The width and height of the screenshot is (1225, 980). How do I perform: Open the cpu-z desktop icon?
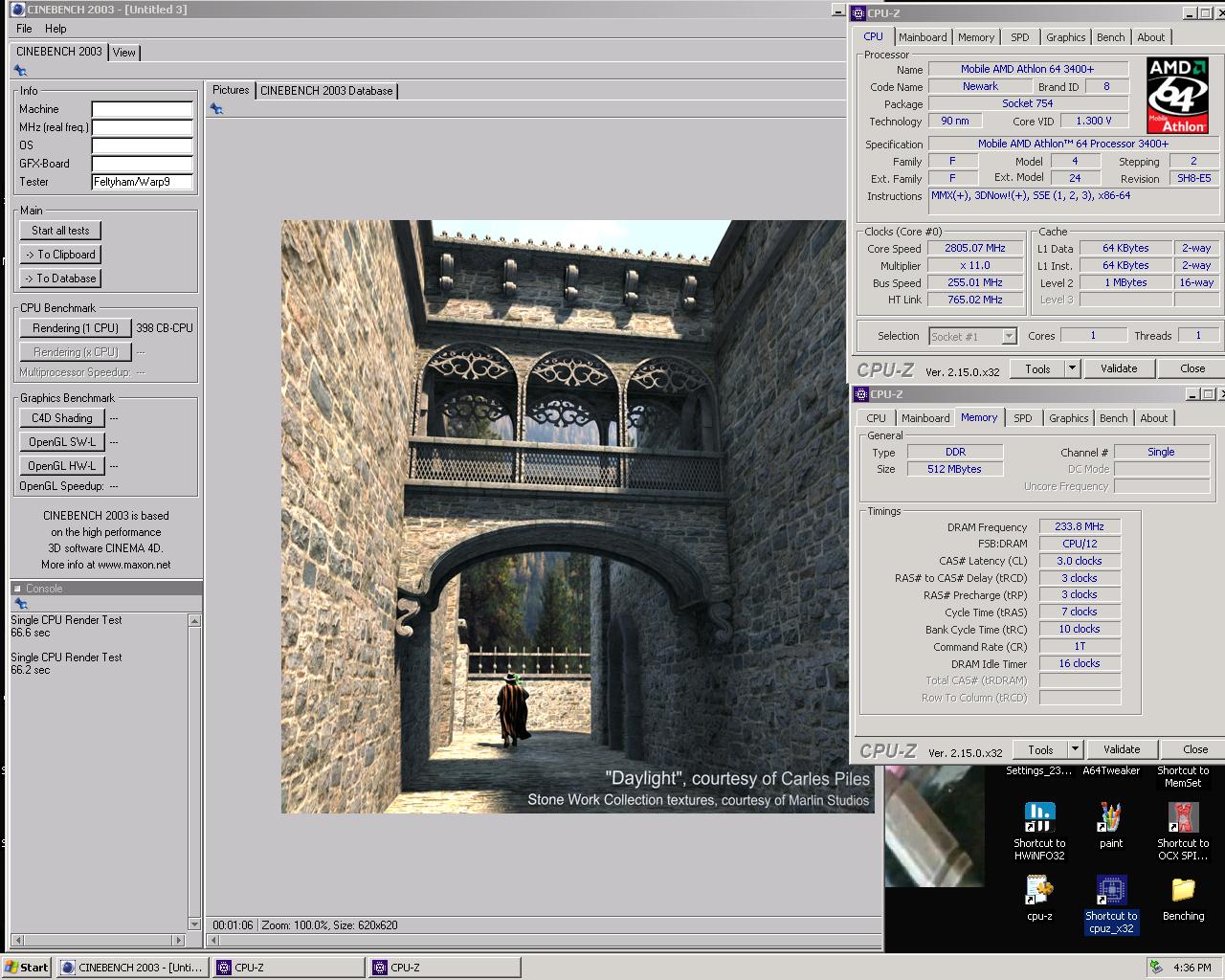coord(1039,898)
